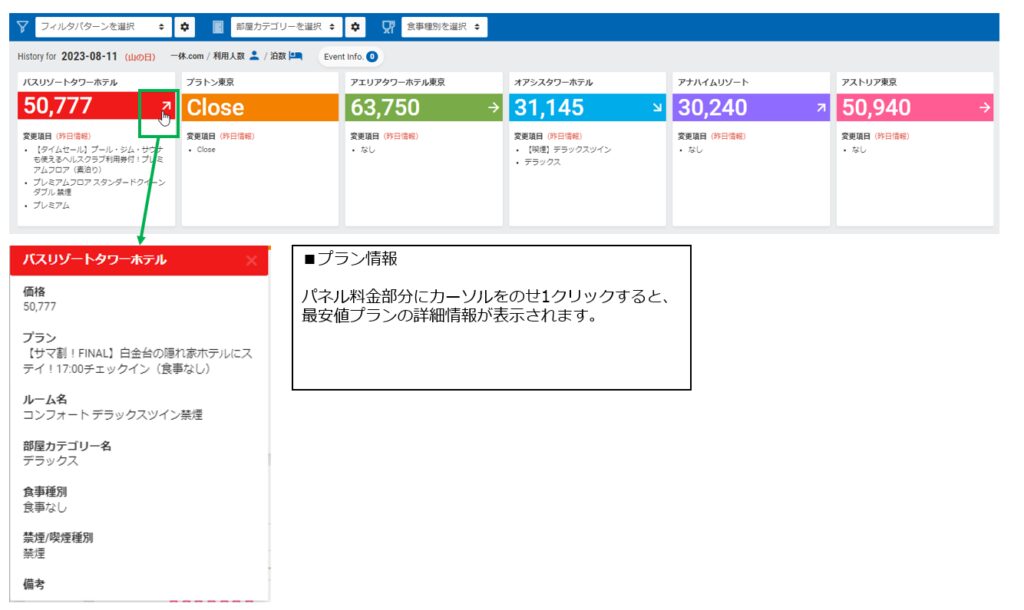Expand the フィルタパターンを選択 dropdown

tap(103, 27)
